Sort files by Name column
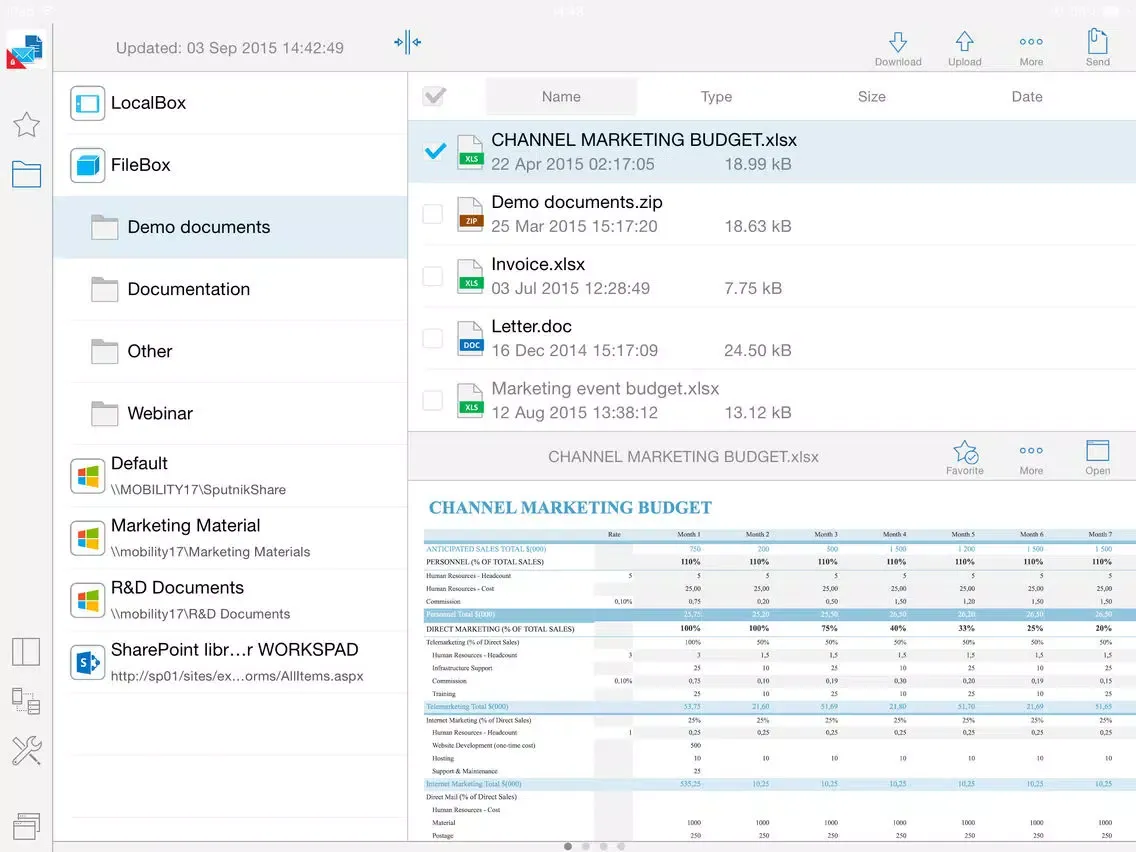1136x852 pixels. tap(561, 96)
